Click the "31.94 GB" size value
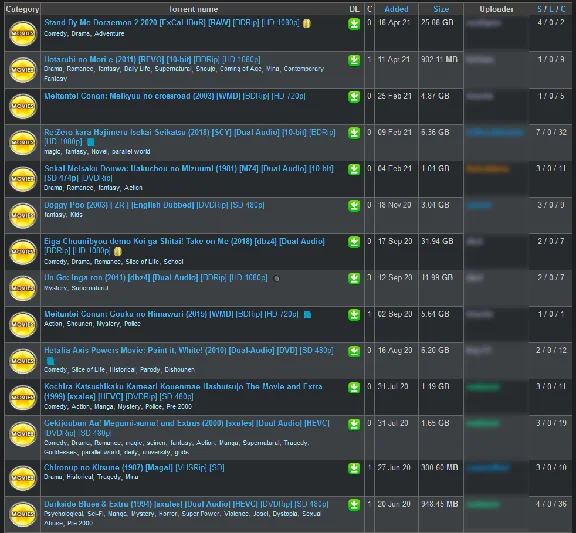 click(437, 241)
